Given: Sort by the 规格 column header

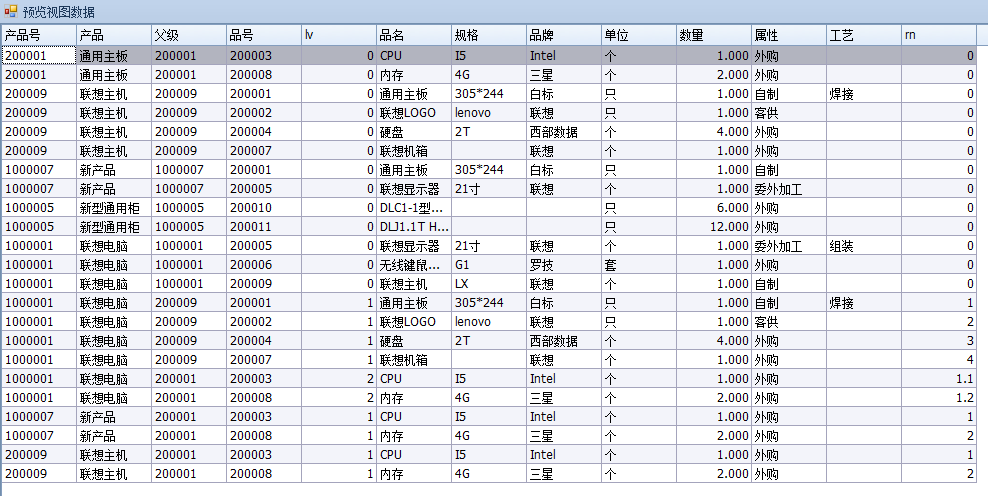Looking at the screenshot, I should click(x=489, y=35).
